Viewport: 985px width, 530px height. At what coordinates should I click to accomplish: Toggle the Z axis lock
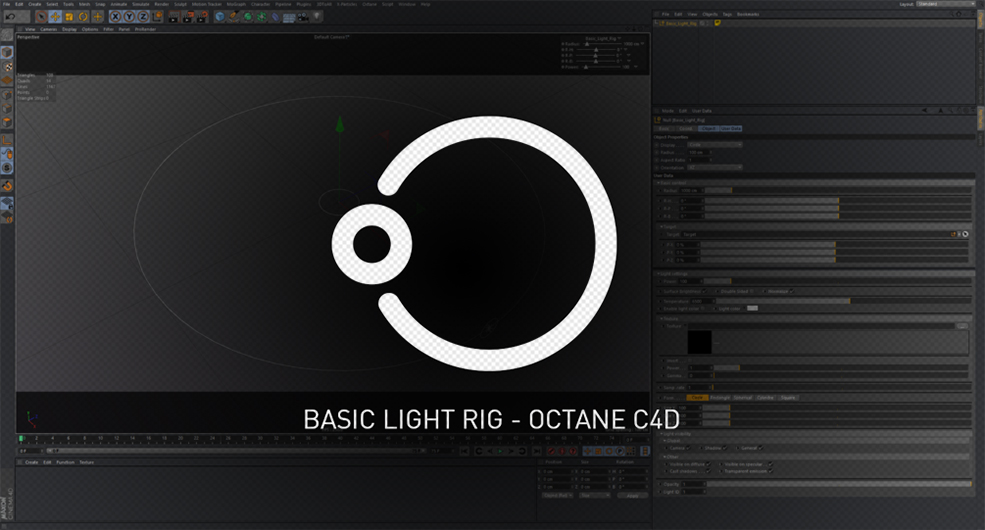(143, 17)
